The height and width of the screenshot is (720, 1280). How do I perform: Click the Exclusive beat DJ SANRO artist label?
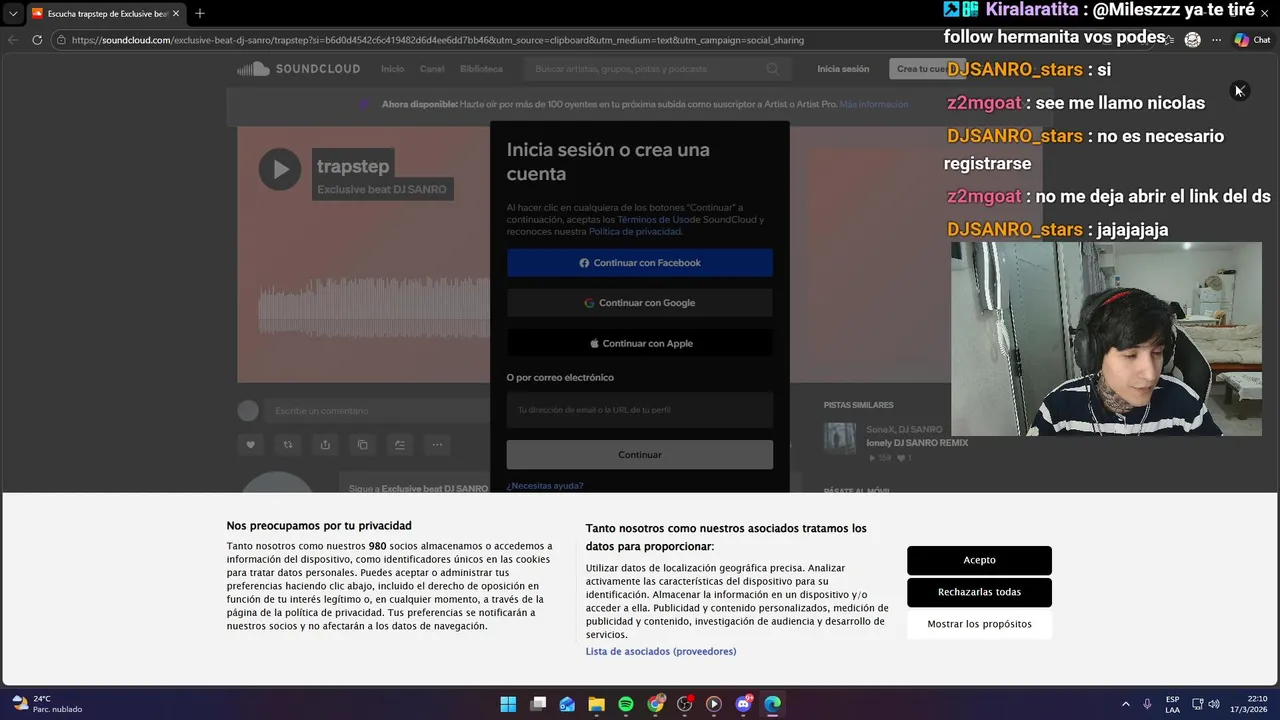coord(382,189)
